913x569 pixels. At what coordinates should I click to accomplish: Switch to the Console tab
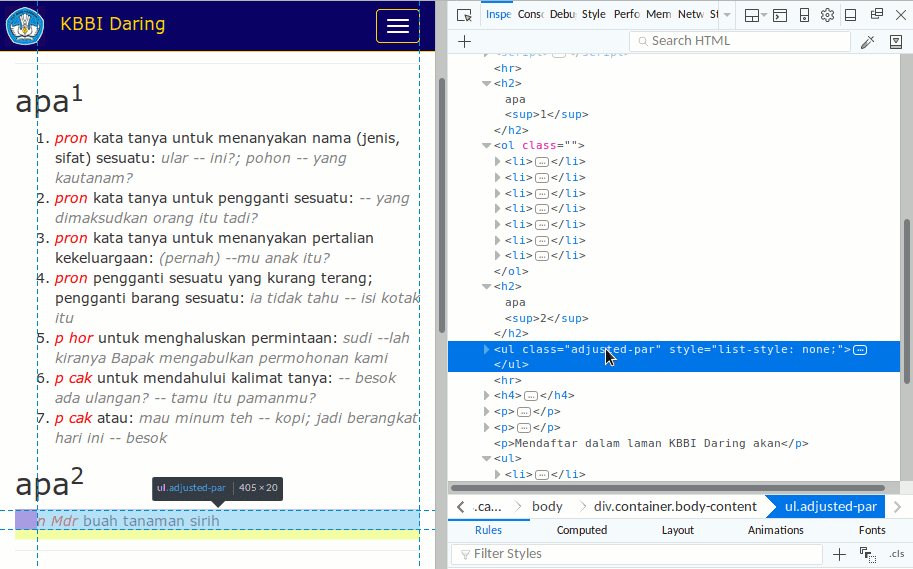(530, 15)
